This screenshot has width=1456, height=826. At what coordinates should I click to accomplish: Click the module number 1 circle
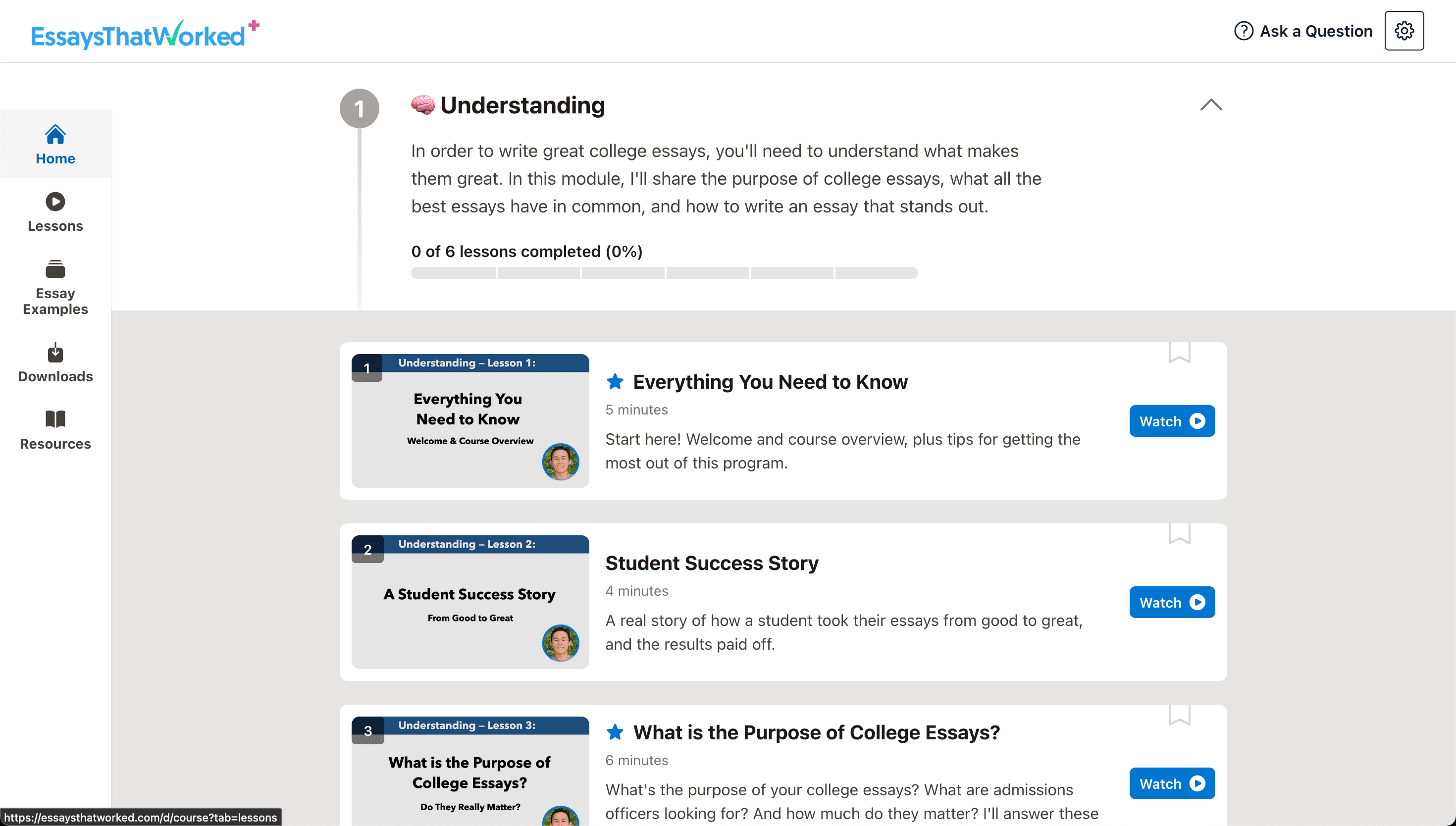pyautogui.click(x=359, y=108)
